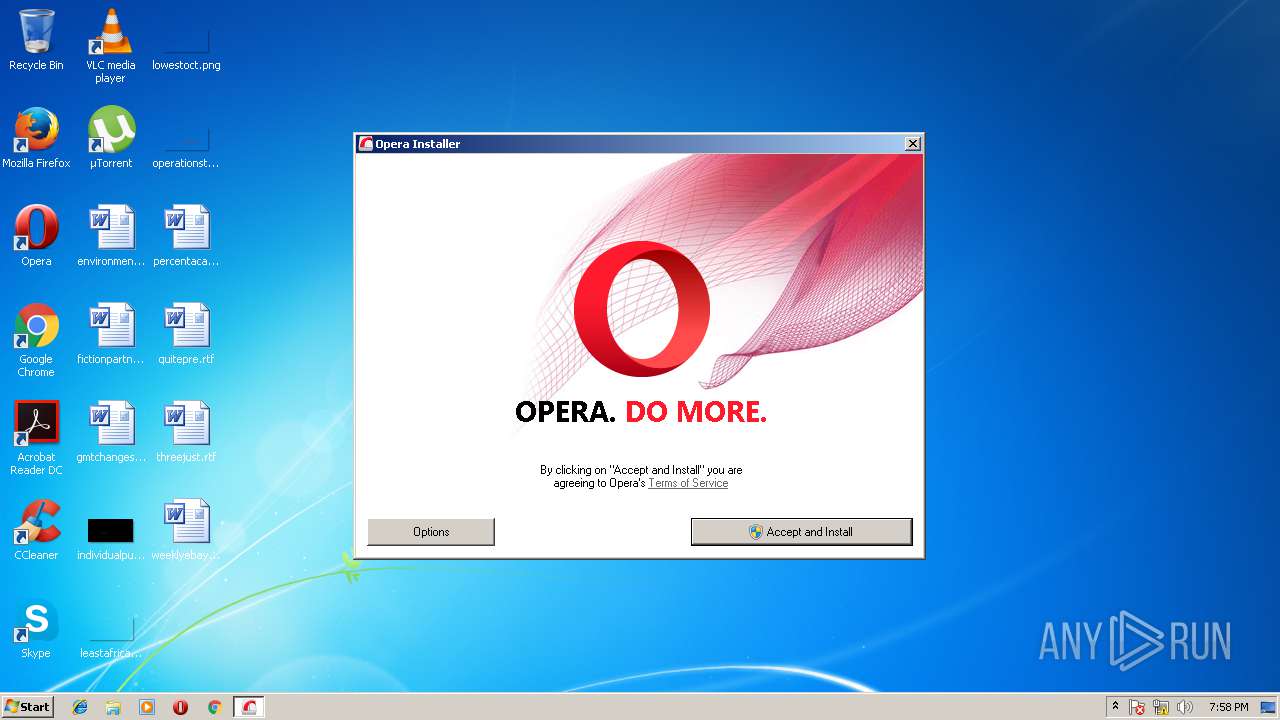Image resolution: width=1280 pixels, height=720 pixels.
Task: Show hidden system tray icons
Action: (1115, 706)
